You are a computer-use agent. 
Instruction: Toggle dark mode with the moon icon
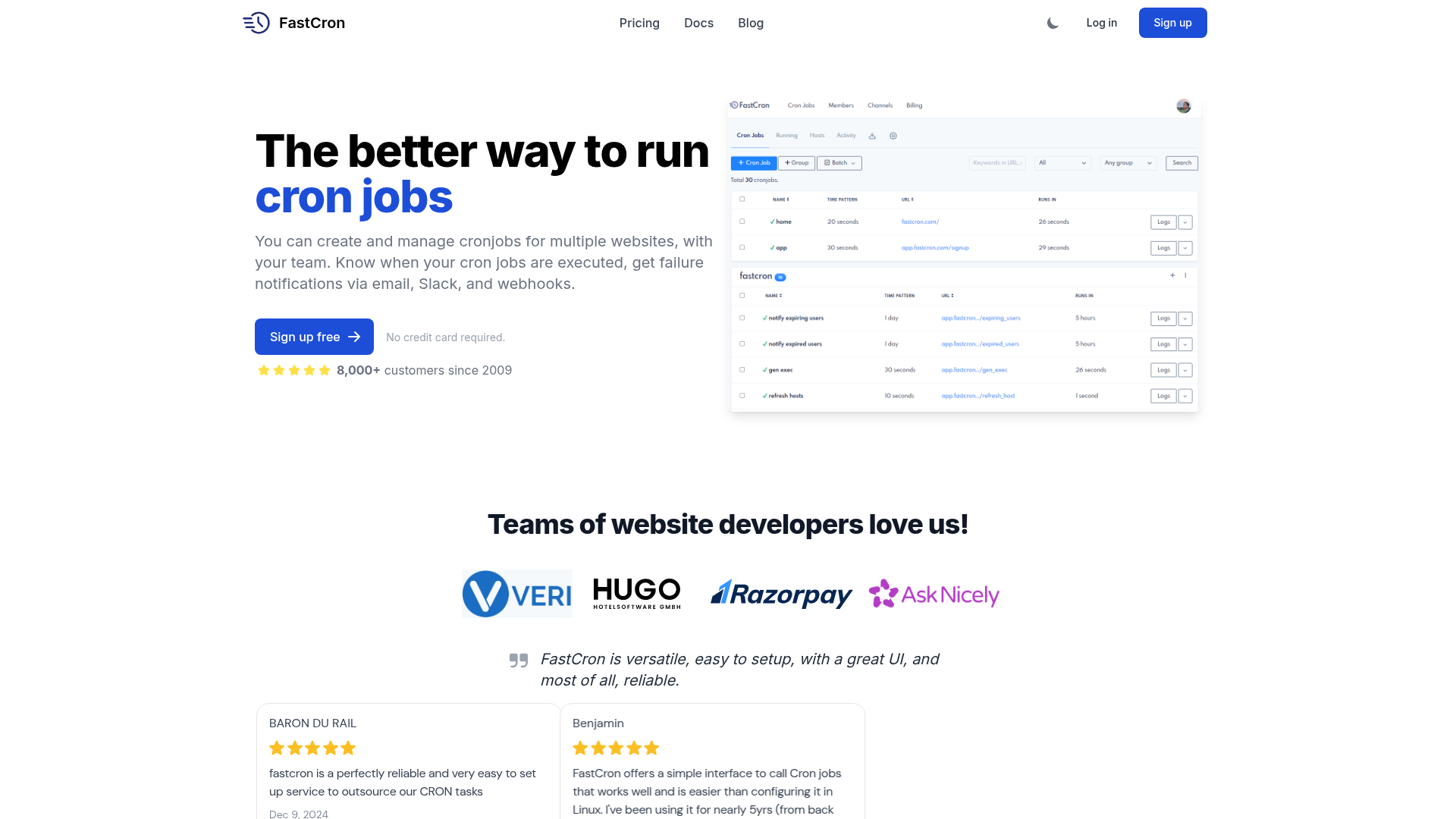tap(1053, 24)
